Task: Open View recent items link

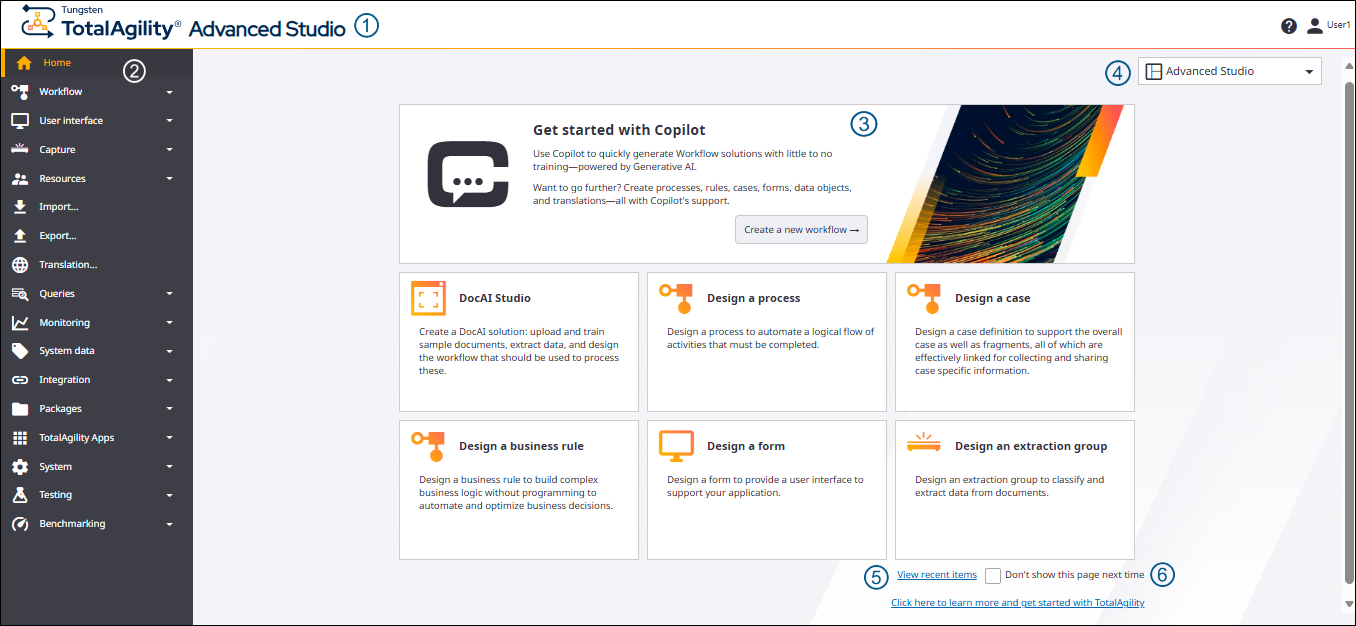Action: (x=937, y=575)
